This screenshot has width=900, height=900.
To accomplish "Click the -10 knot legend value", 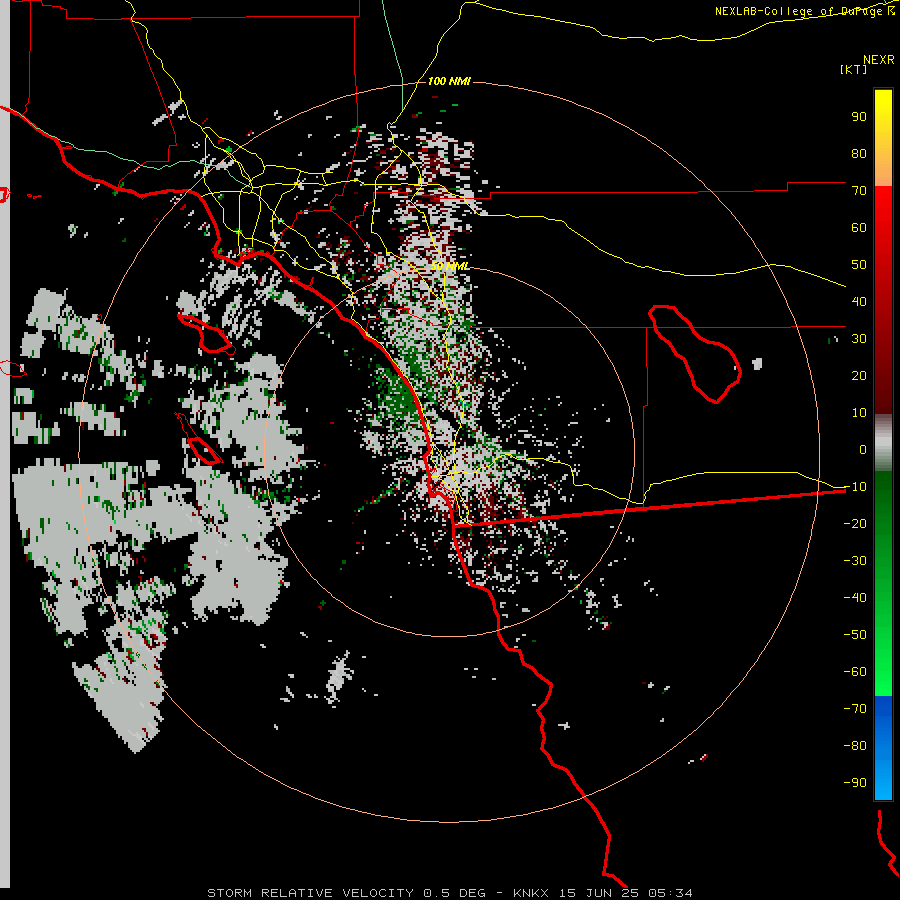I will tap(855, 487).
